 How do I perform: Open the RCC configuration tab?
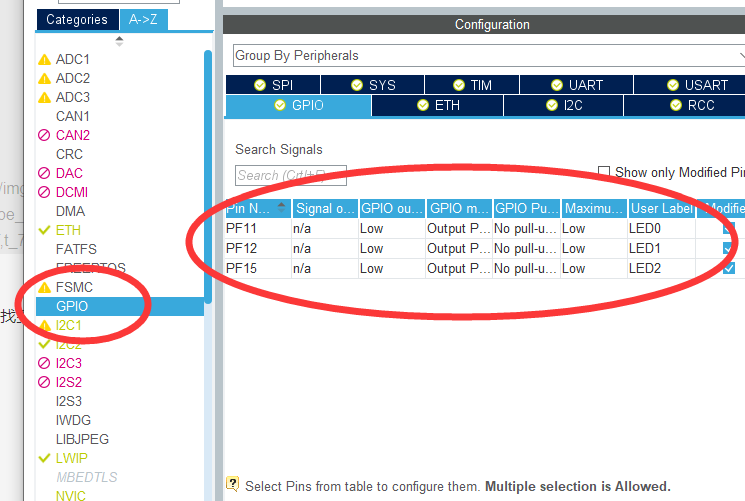pyautogui.click(x=684, y=105)
